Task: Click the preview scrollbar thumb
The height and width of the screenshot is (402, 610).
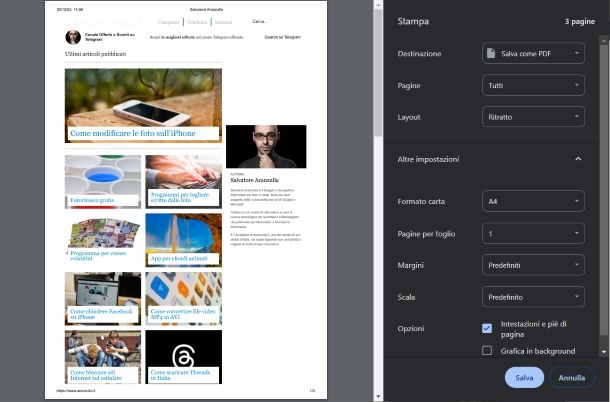Action: [x=378, y=72]
